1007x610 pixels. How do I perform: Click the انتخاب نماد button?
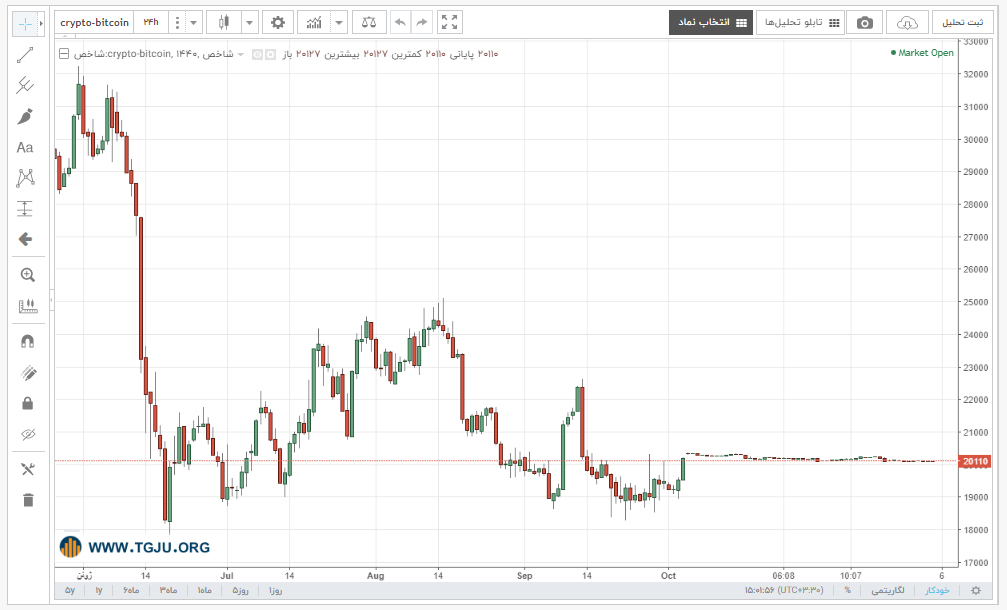point(711,22)
